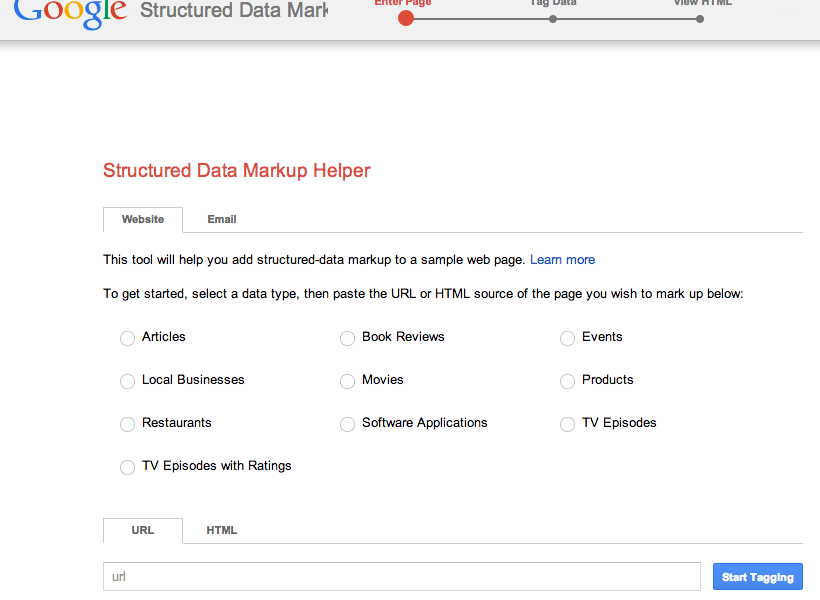Pick the TV Episodes radio button

[567, 424]
